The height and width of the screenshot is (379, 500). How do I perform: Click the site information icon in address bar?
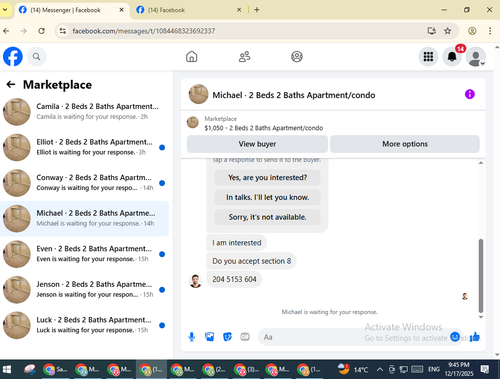[63, 31]
